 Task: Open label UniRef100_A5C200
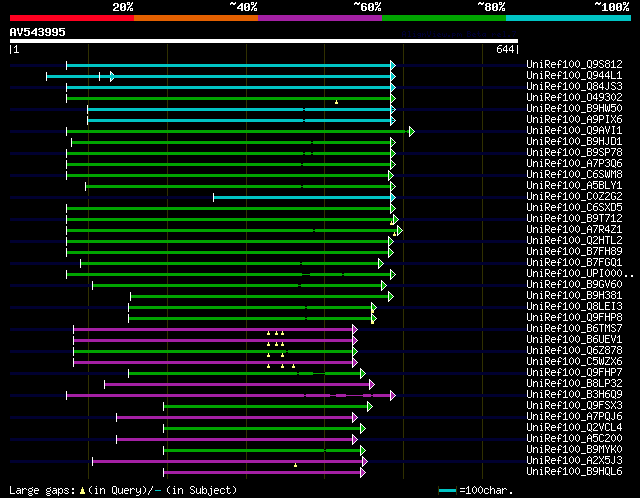point(574,439)
